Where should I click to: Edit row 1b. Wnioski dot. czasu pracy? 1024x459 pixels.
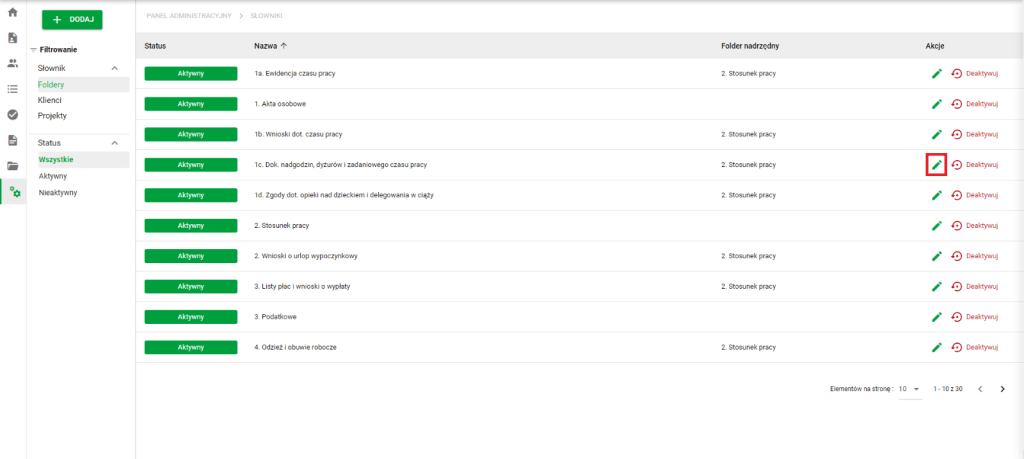click(x=936, y=135)
